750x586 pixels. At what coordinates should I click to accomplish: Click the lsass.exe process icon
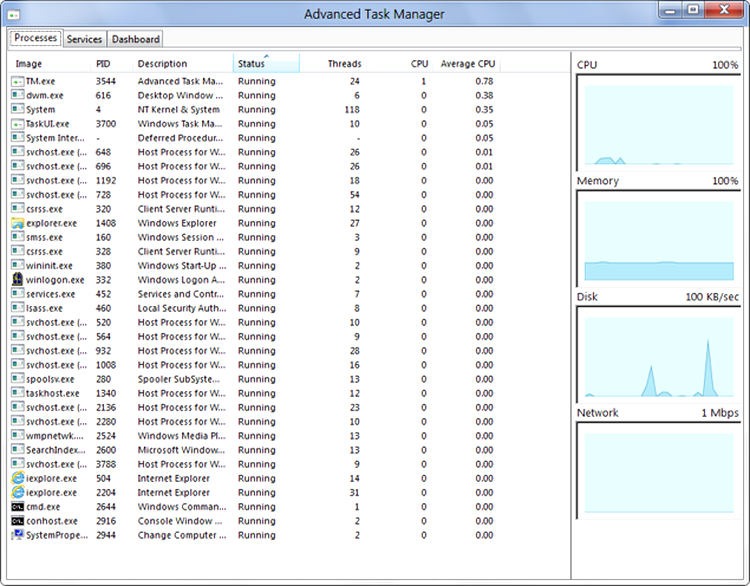(x=18, y=308)
